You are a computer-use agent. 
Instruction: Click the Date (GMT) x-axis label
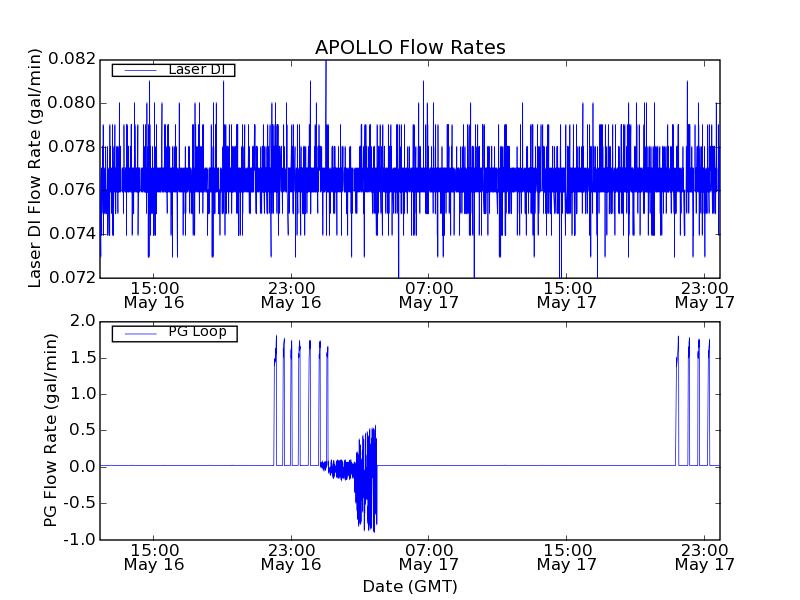(410, 586)
